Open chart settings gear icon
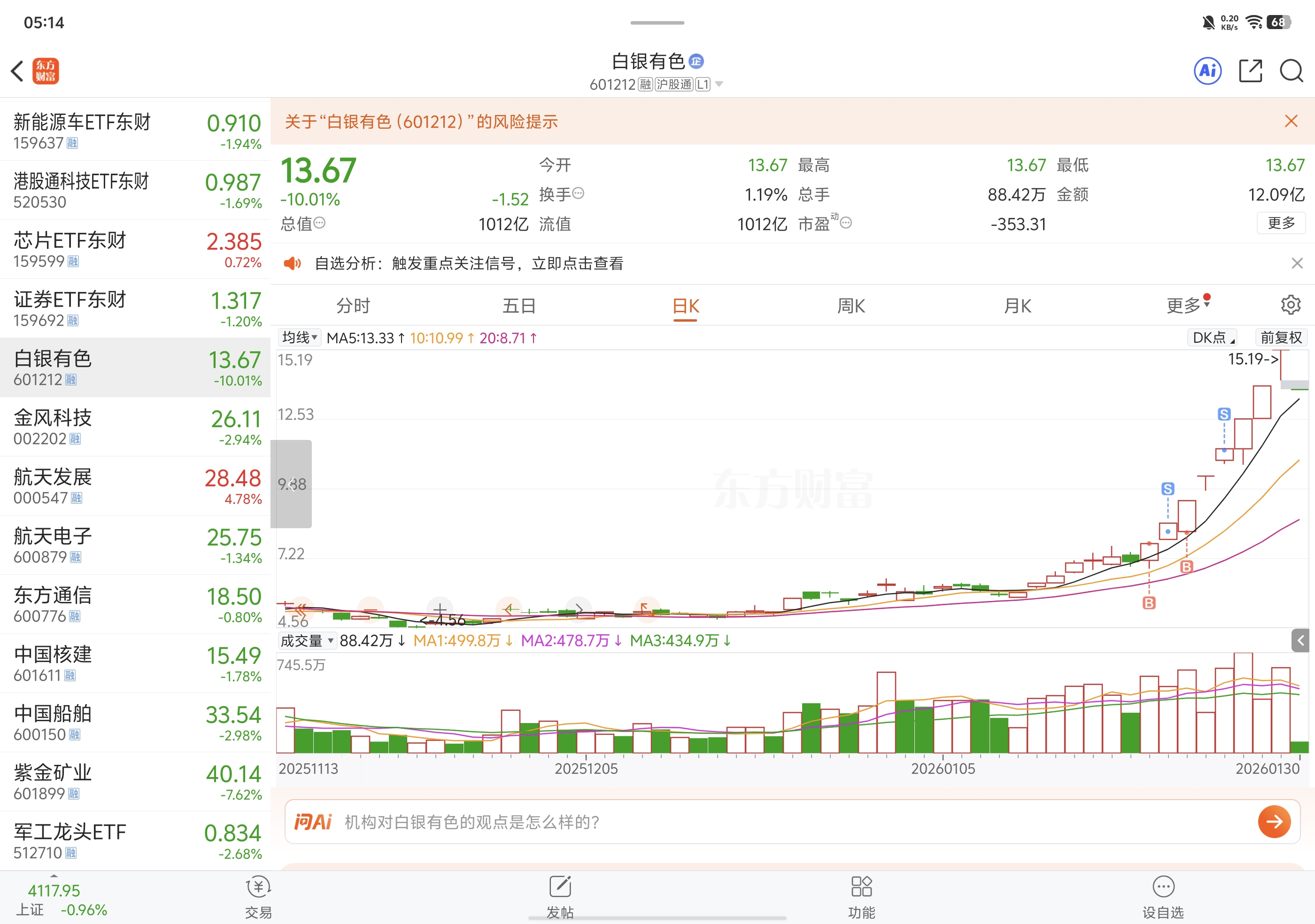The width and height of the screenshot is (1315, 924). 1291,305
